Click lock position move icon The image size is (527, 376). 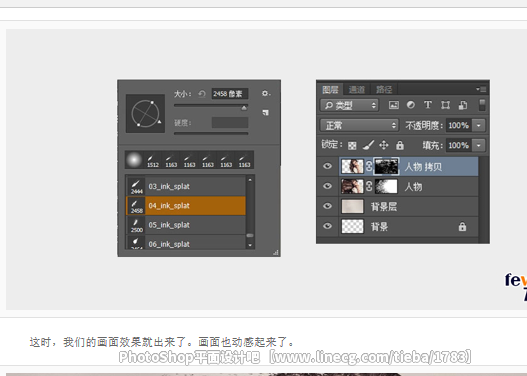pyautogui.click(x=383, y=145)
